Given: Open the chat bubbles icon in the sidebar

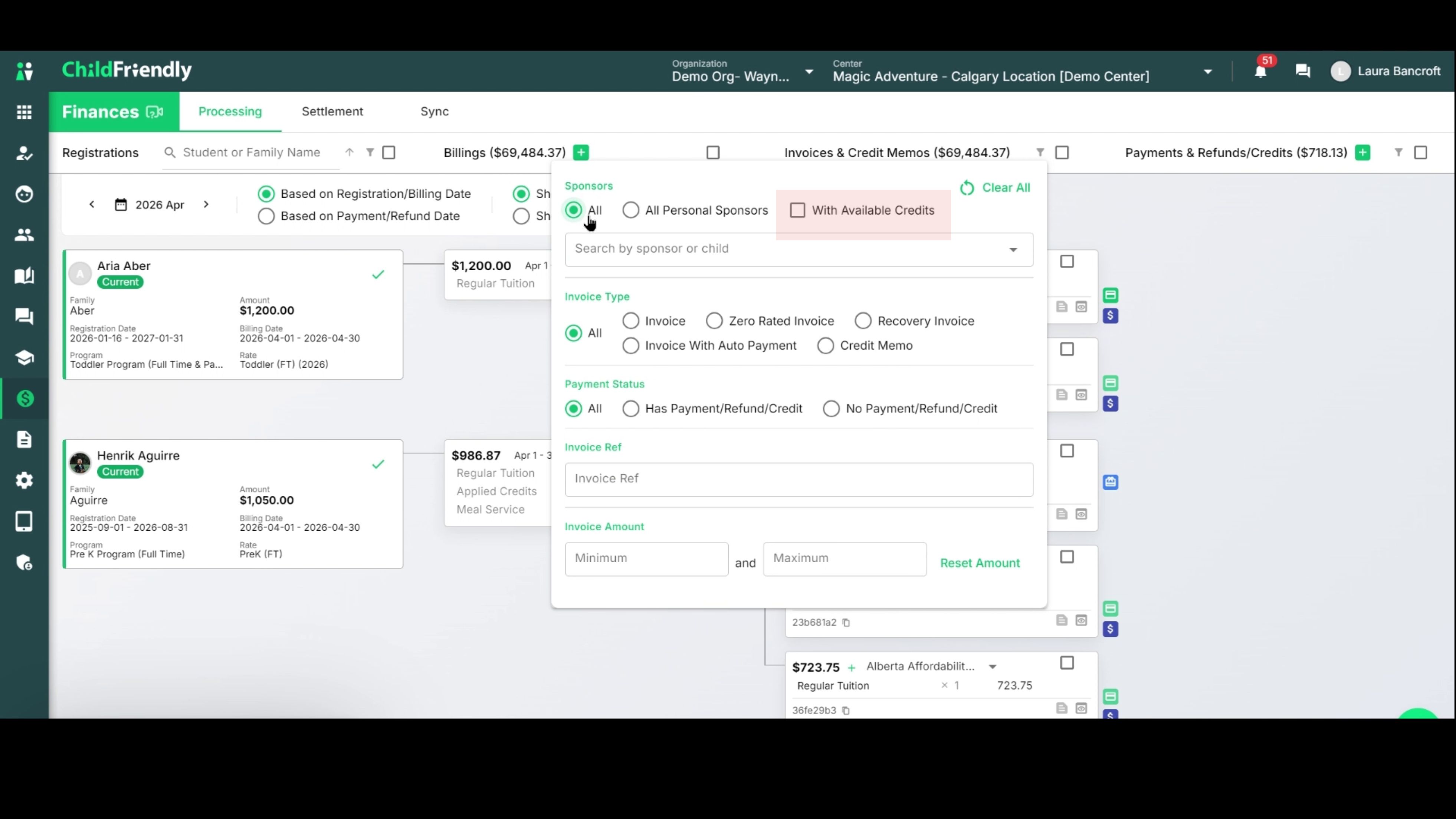Looking at the screenshot, I should [x=24, y=317].
